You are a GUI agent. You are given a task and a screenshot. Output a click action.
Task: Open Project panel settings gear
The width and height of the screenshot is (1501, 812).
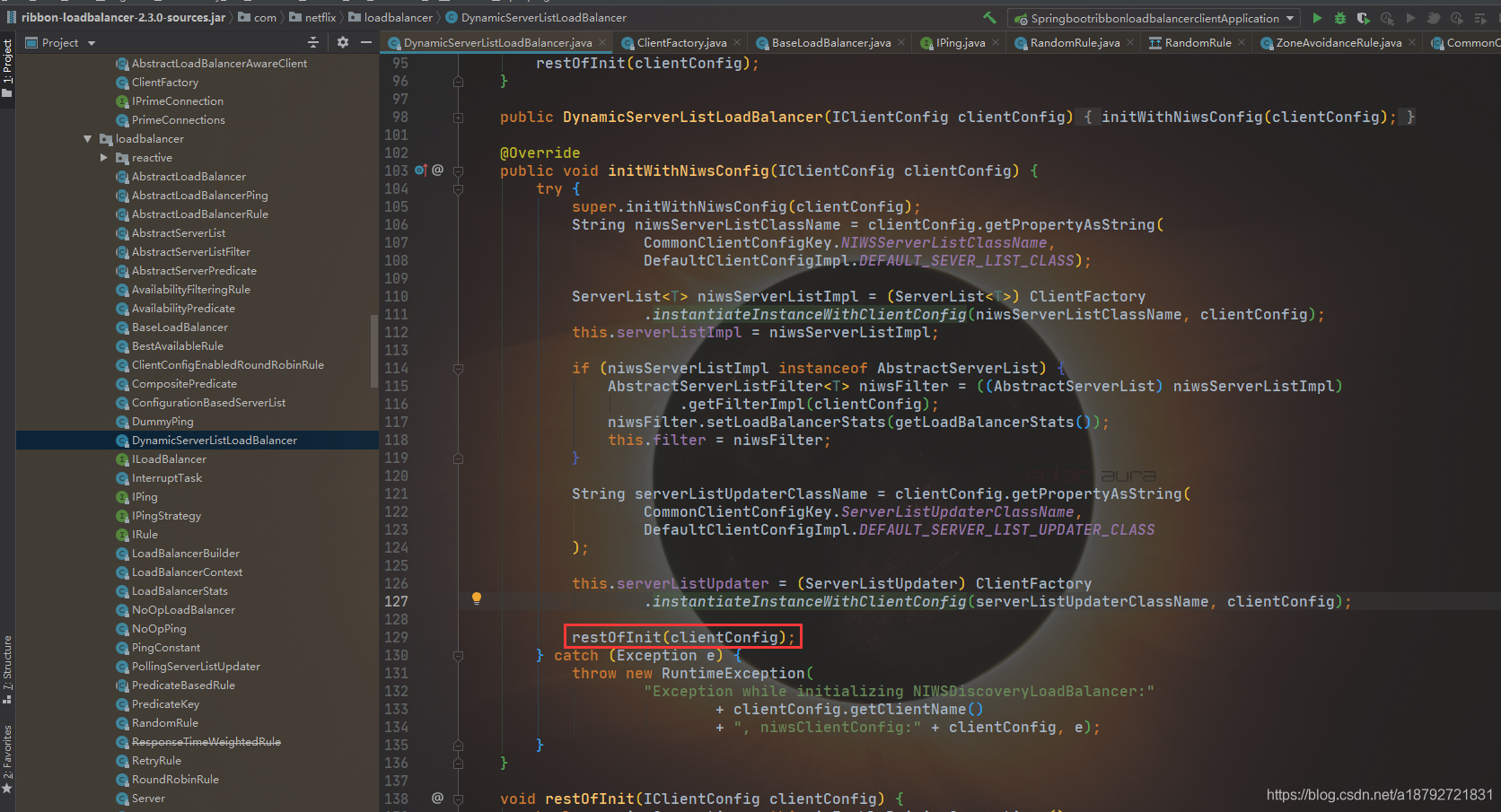(343, 42)
